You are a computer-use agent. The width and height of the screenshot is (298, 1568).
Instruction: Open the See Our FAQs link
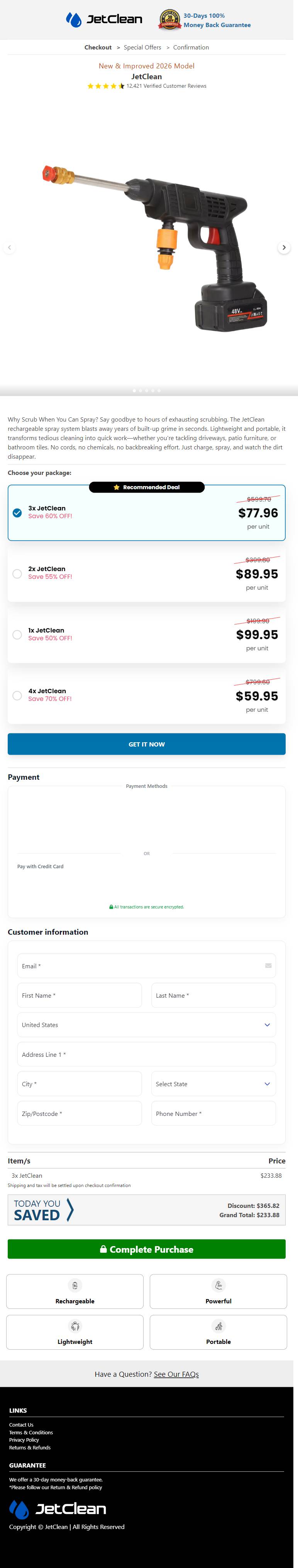[176, 1374]
